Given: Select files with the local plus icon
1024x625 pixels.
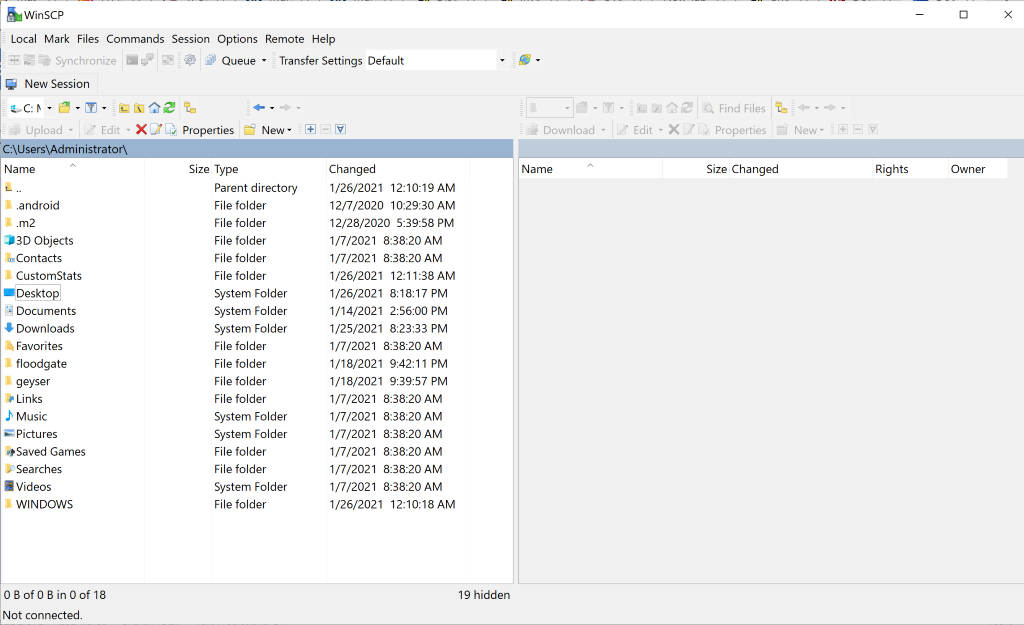Looking at the screenshot, I should 311,129.
